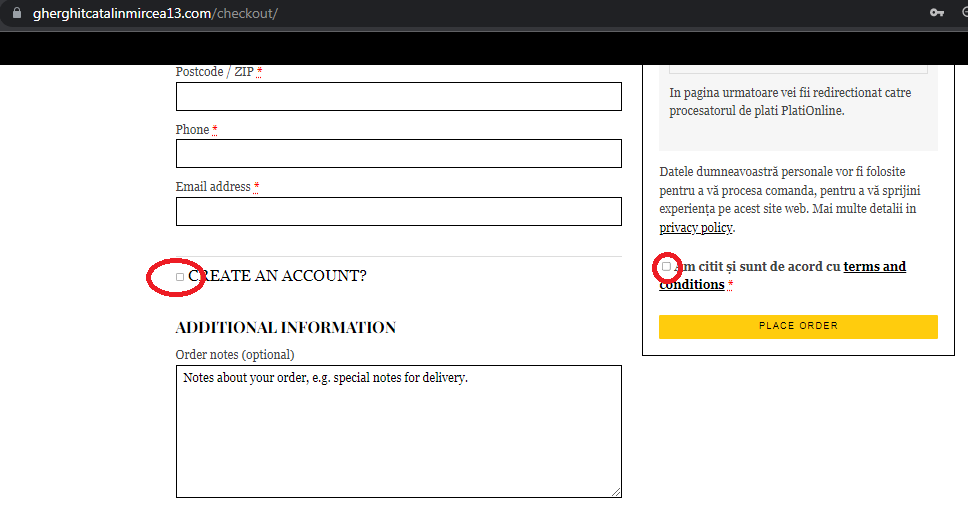
Task: Select the Email address input field
Action: [398, 212]
